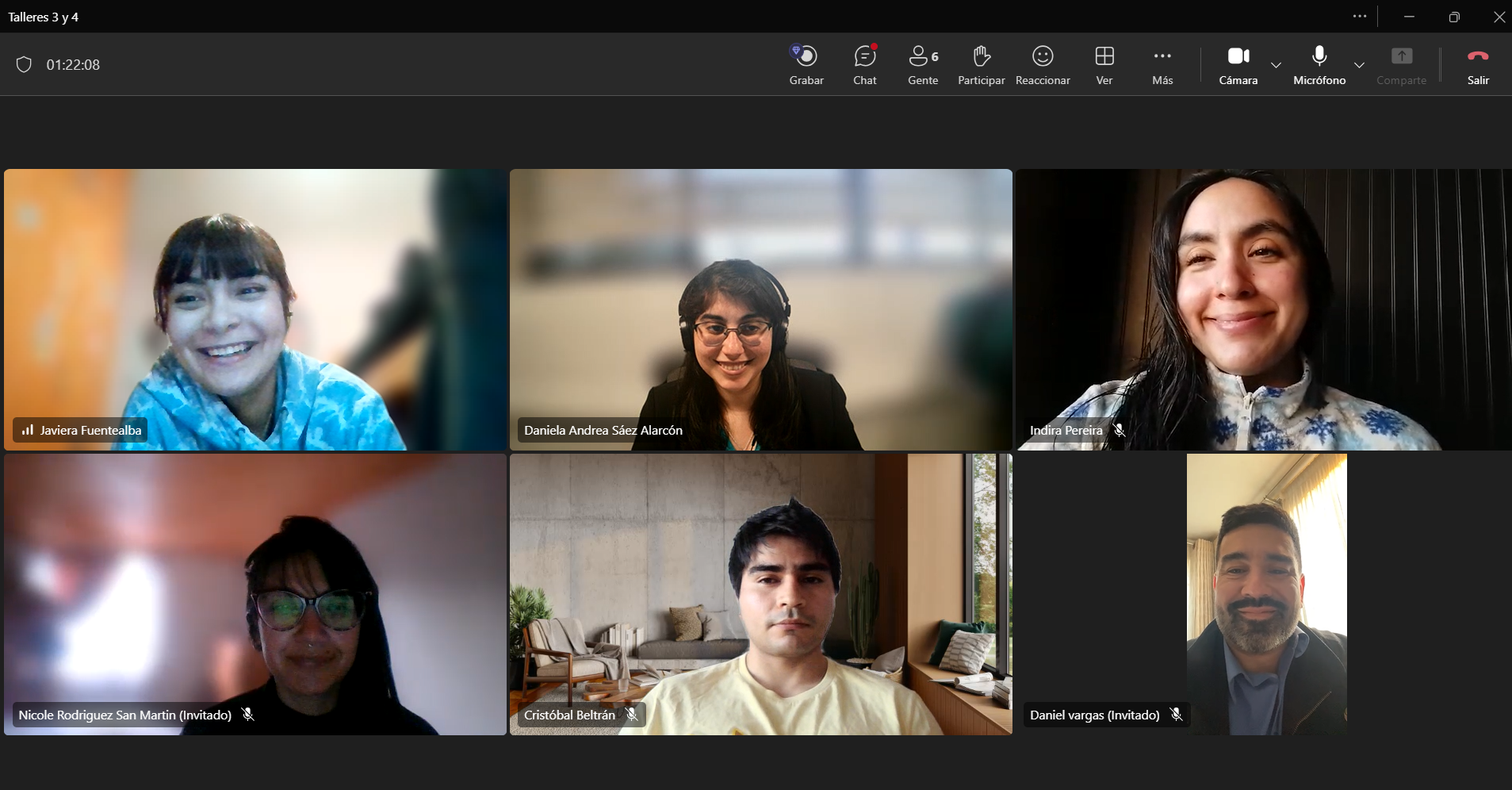Select Cristóbal Beltrán's video tile
The height and width of the screenshot is (790, 1512).
click(761, 594)
